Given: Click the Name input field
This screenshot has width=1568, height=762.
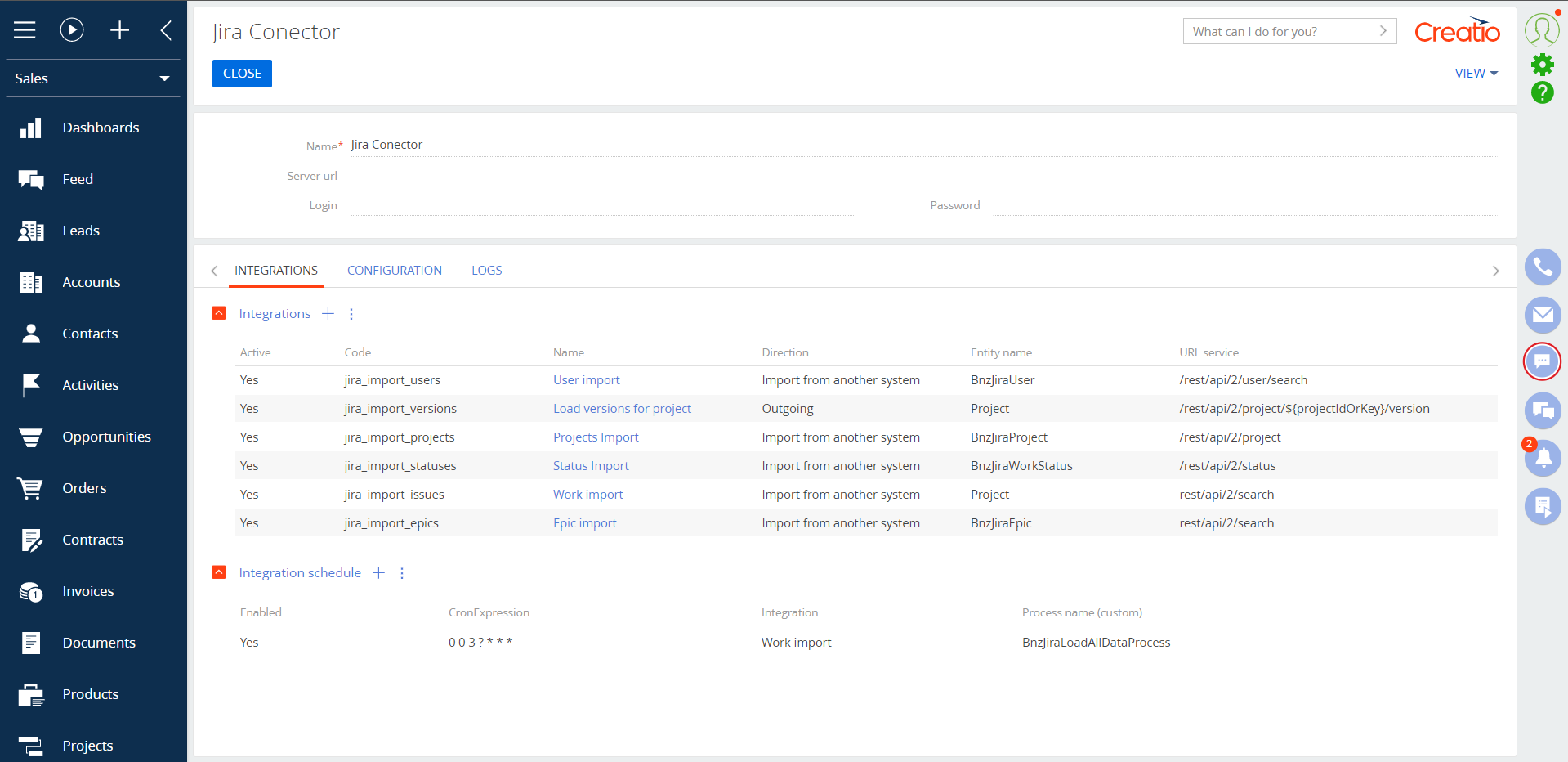Looking at the screenshot, I should coord(923,145).
